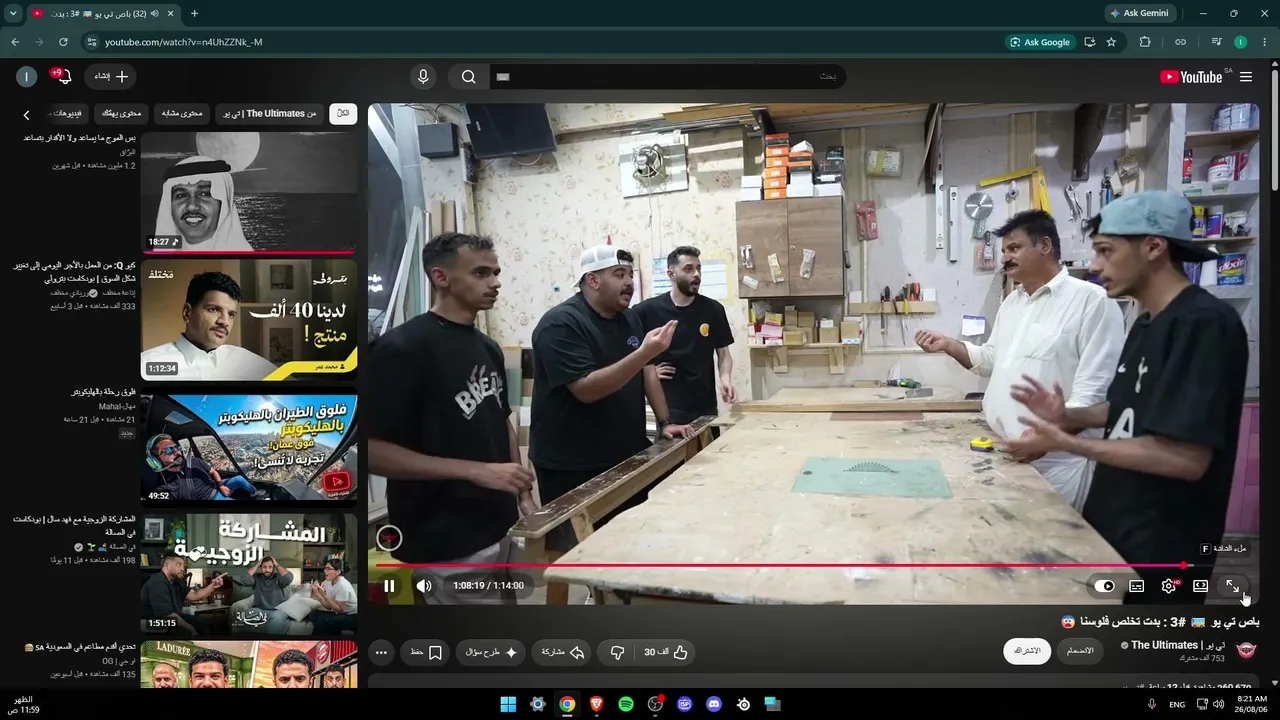Open the helicopter flight video thumbnail
Viewport: 1280px width, 720px height.
pos(249,447)
